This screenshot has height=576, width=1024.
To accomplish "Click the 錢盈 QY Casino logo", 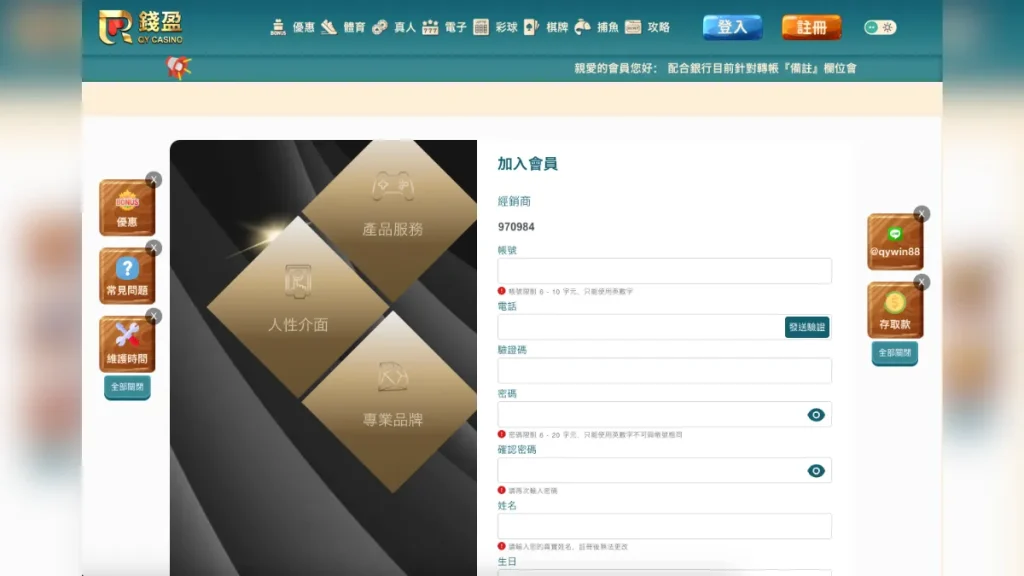I will pyautogui.click(x=141, y=27).
